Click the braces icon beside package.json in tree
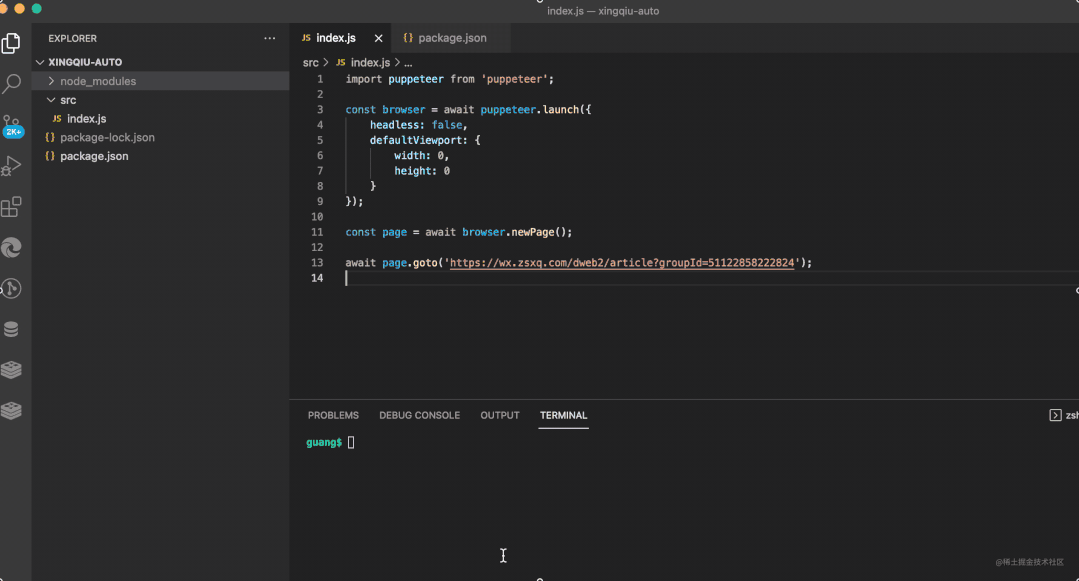The image size is (1079, 581). tap(50, 156)
